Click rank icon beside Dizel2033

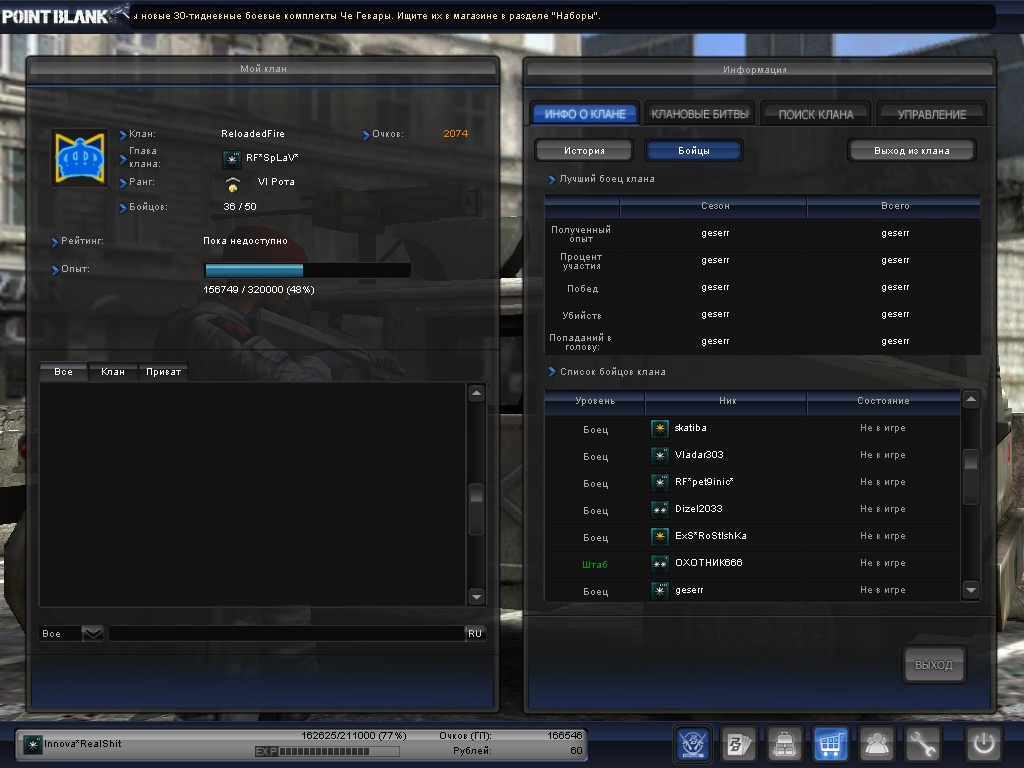[660, 509]
